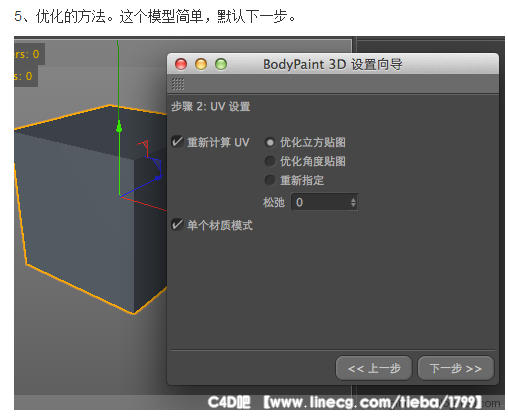
Task: Close the BodyPaint 3D 设置向导 dialog (red button)
Action: click(x=181, y=64)
